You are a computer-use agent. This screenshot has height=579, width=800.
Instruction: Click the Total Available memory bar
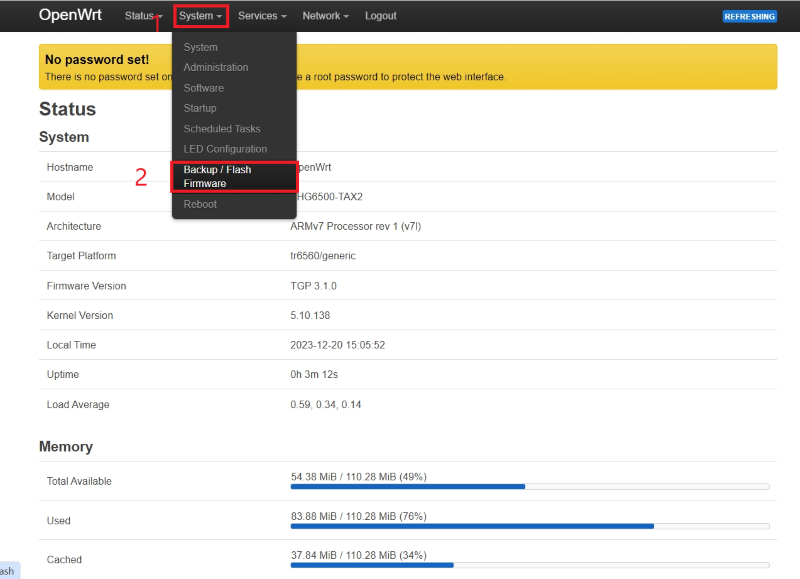[x=529, y=486]
